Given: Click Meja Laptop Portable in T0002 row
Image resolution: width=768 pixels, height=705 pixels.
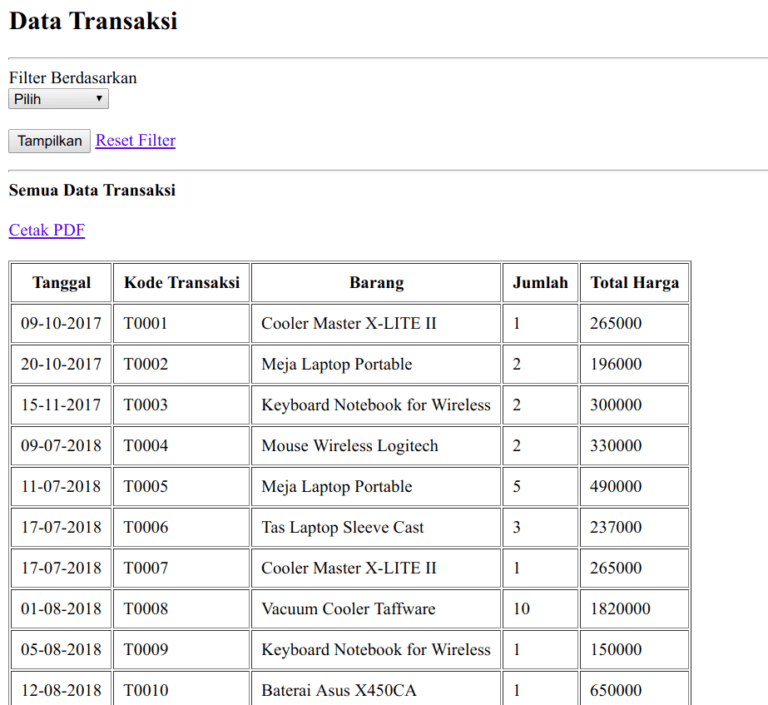Looking at the screenshot, I should 376,364.
